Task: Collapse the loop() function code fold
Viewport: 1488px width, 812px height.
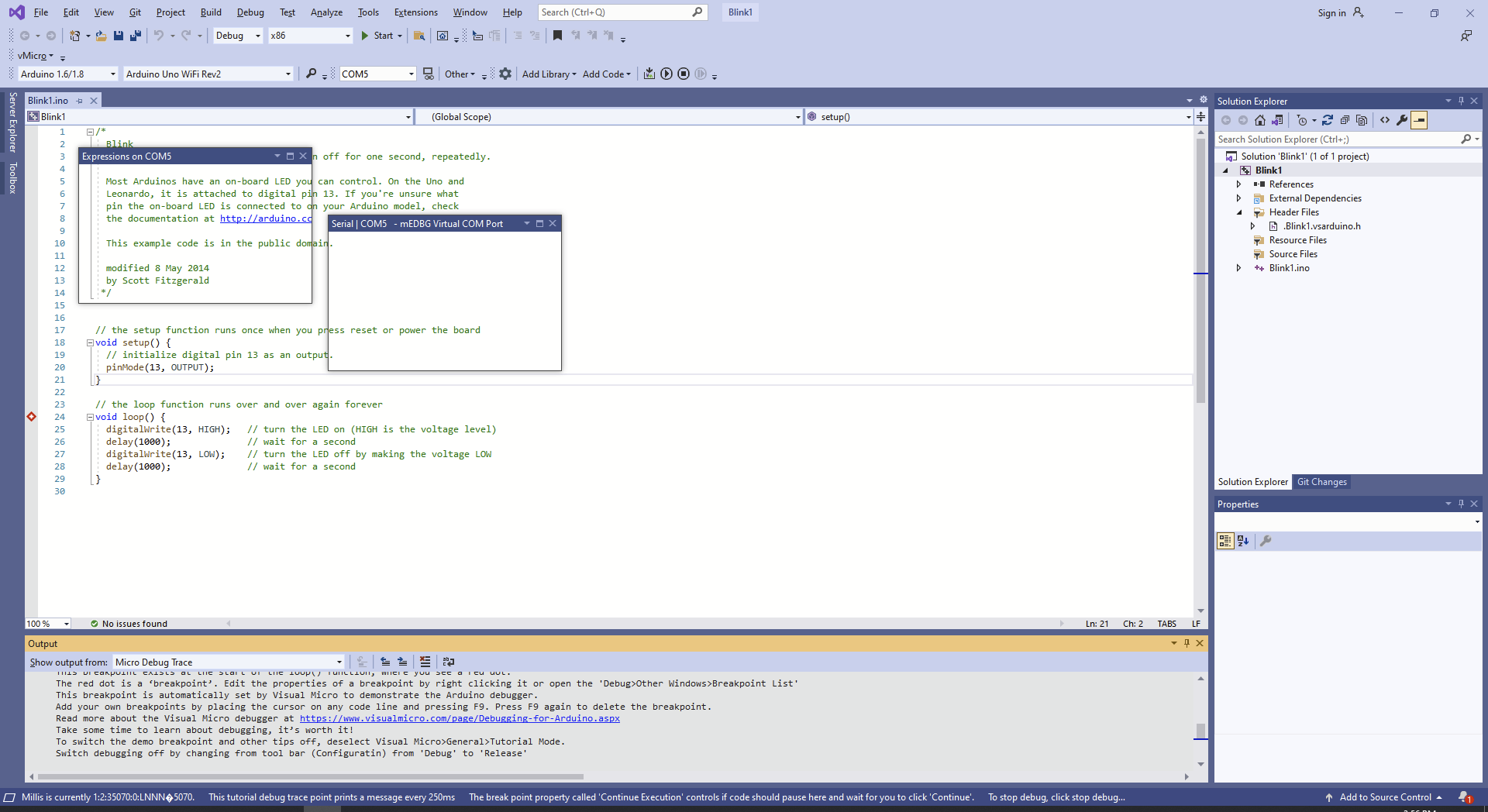Action: 90,417
